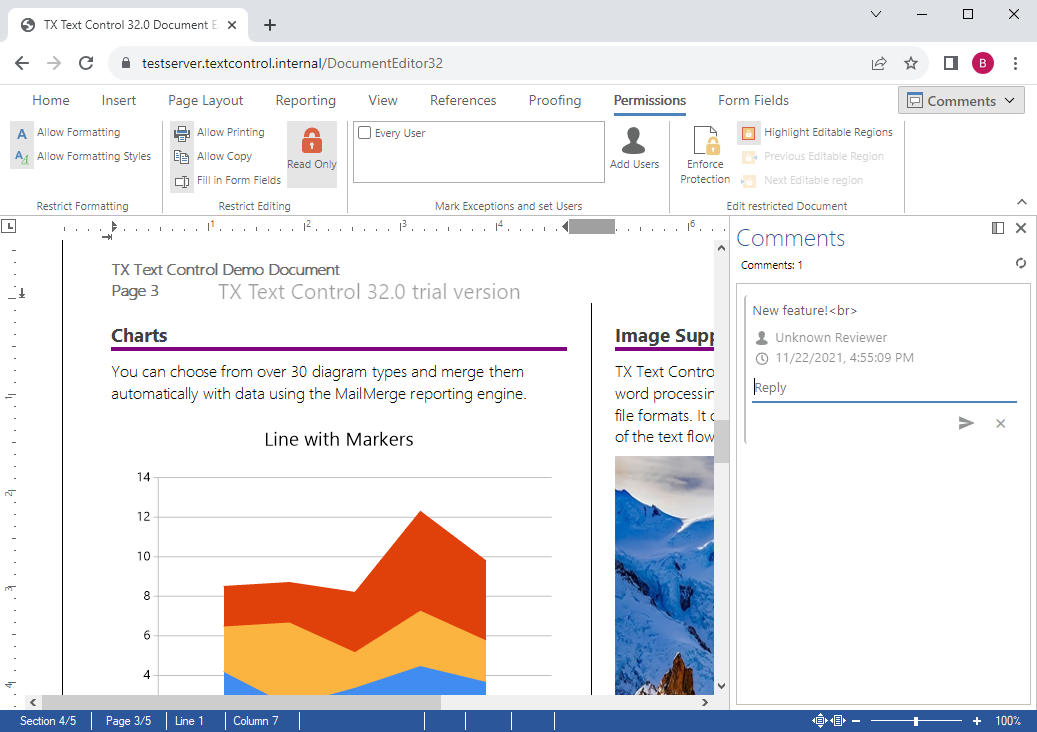
Task: Click the Allow Formatting icon
Action: (21, 131)
